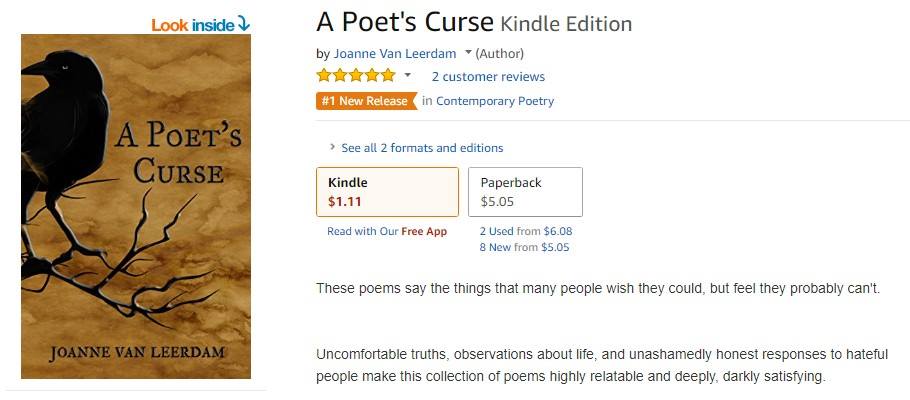Click the five-star rating icons

tap(356, 76)
